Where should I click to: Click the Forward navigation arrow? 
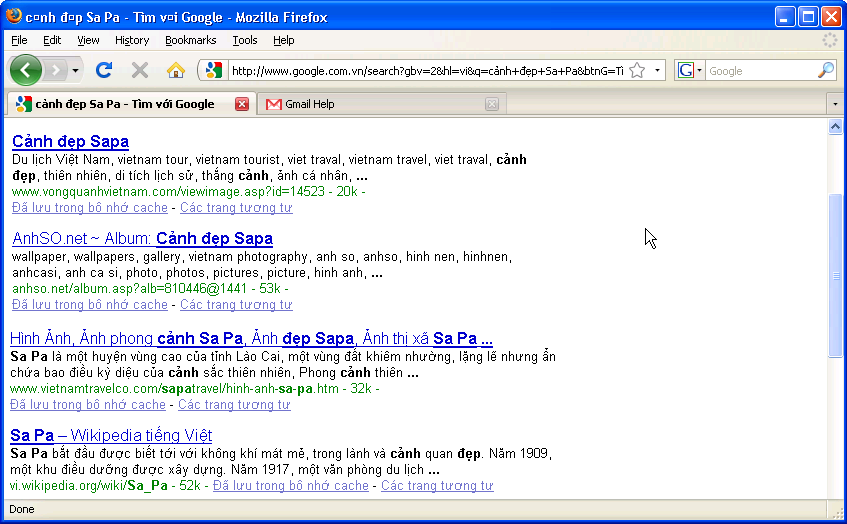pyautogui.click(x=55, y=70)
